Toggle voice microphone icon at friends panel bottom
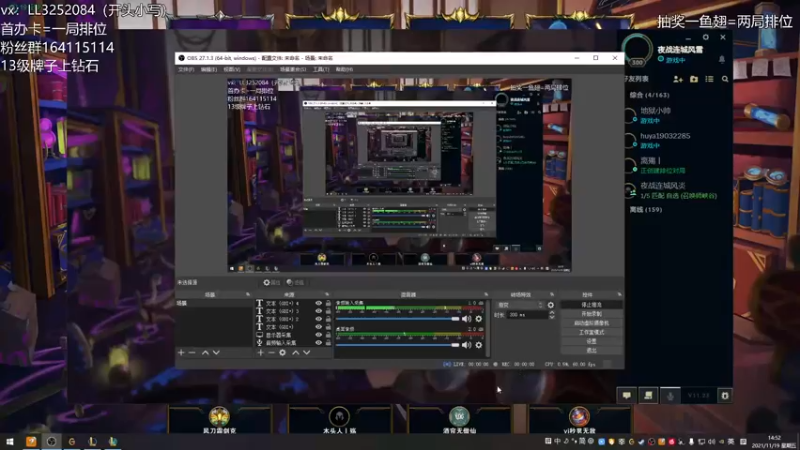This screenshot has width=800, height=450. [670, 395]
